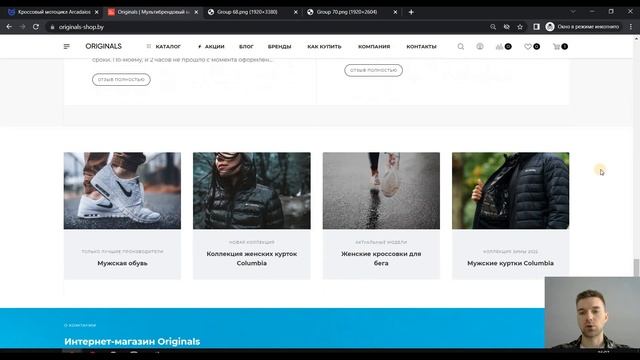The width and height of the screenshot is (640, 360).
Task: Reload the page with refresh icon
Action: [x=36, y=27]
